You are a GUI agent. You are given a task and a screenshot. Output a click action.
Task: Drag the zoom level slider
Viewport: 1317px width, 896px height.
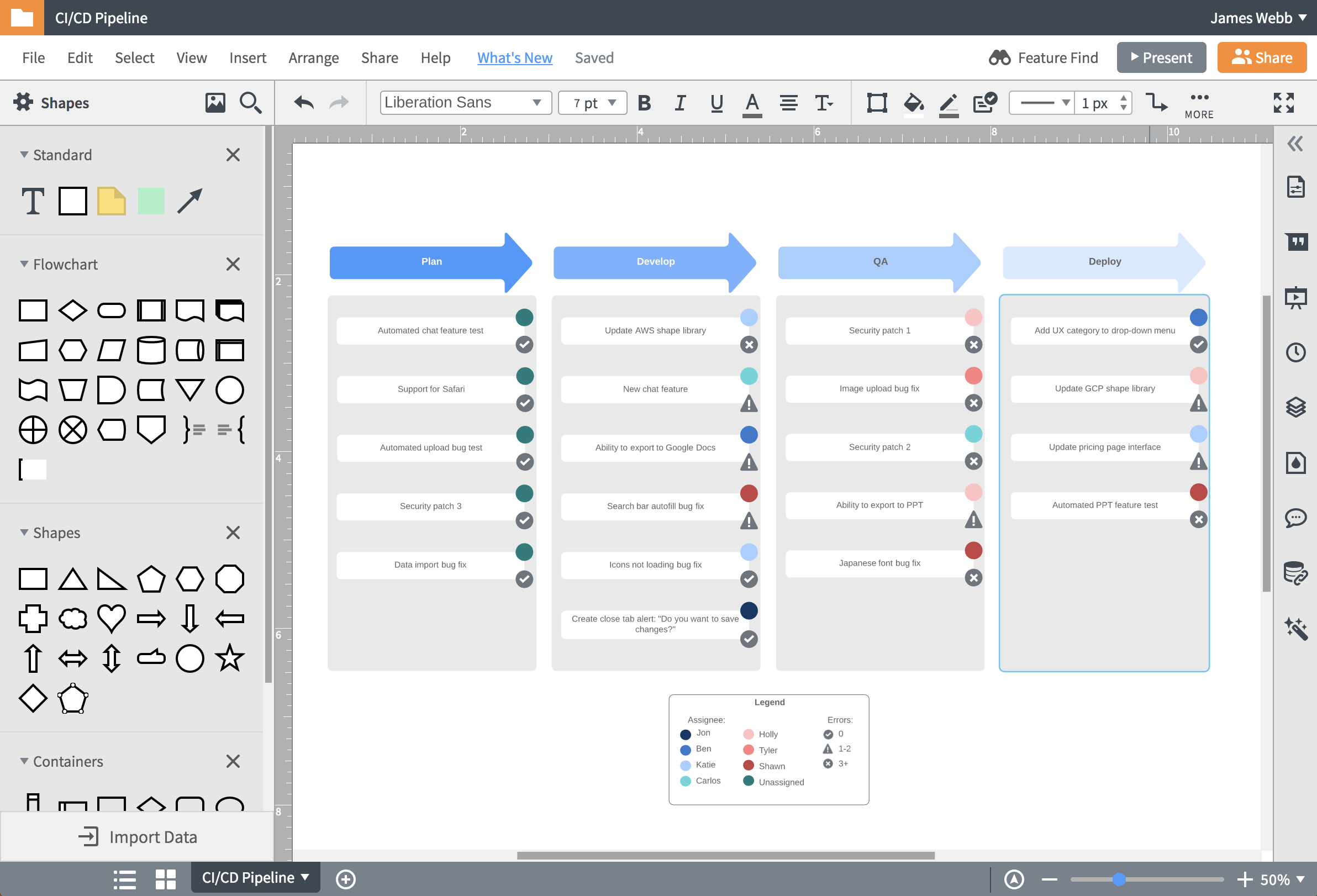pos(1122,878)
